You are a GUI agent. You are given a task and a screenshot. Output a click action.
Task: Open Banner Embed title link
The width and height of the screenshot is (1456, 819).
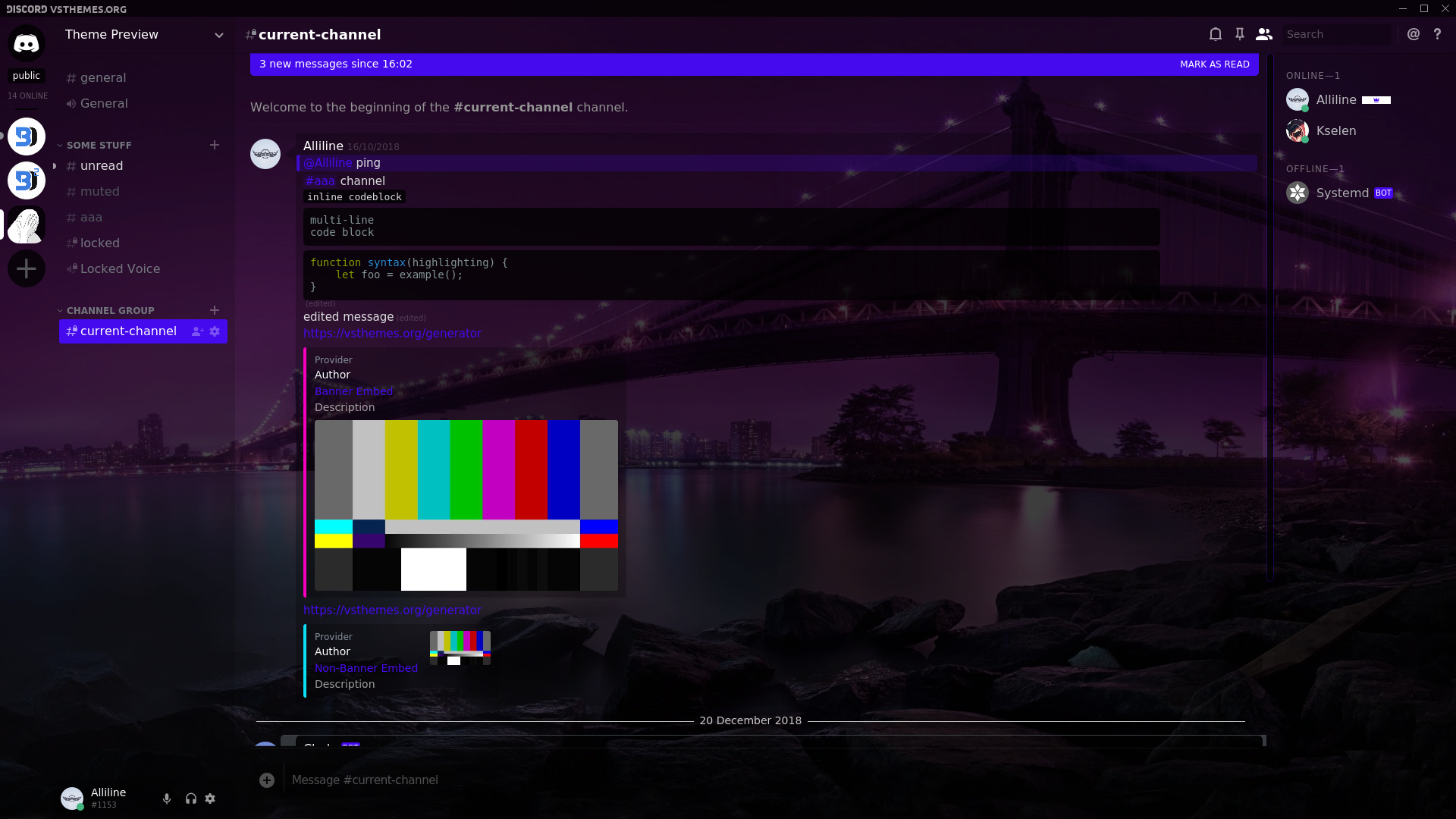353,391
